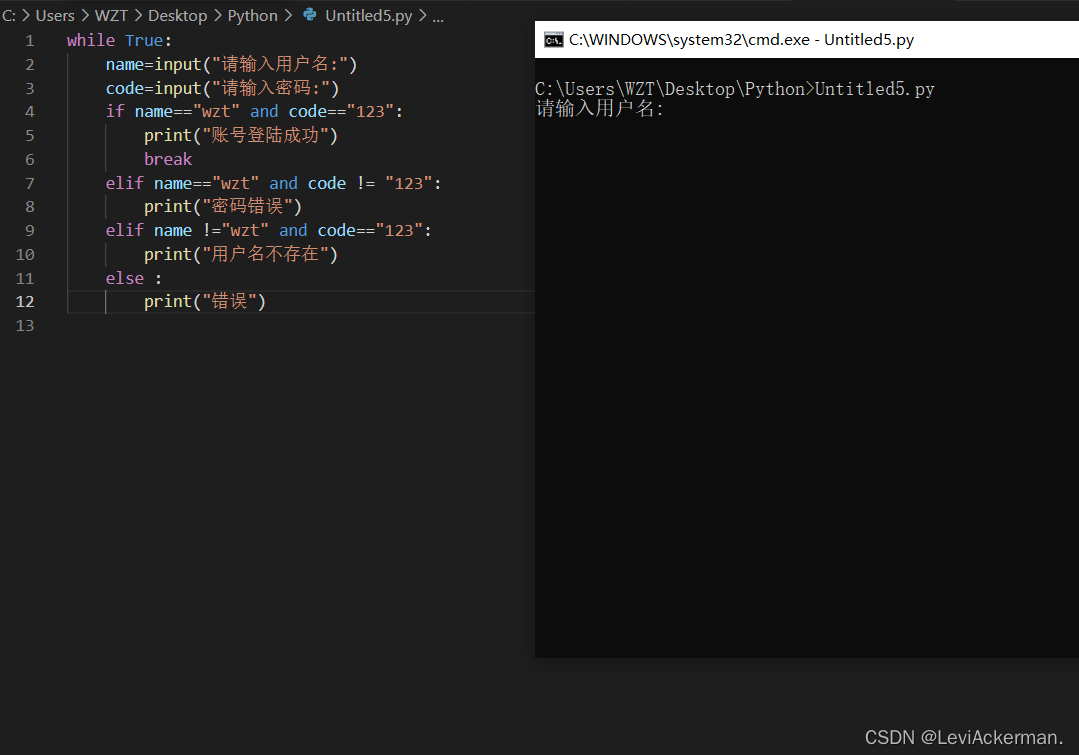Screen dimensions: 1079x755
Task: Click "Untitled5.py" in the breadcrumb
Action: pos(368,15)
